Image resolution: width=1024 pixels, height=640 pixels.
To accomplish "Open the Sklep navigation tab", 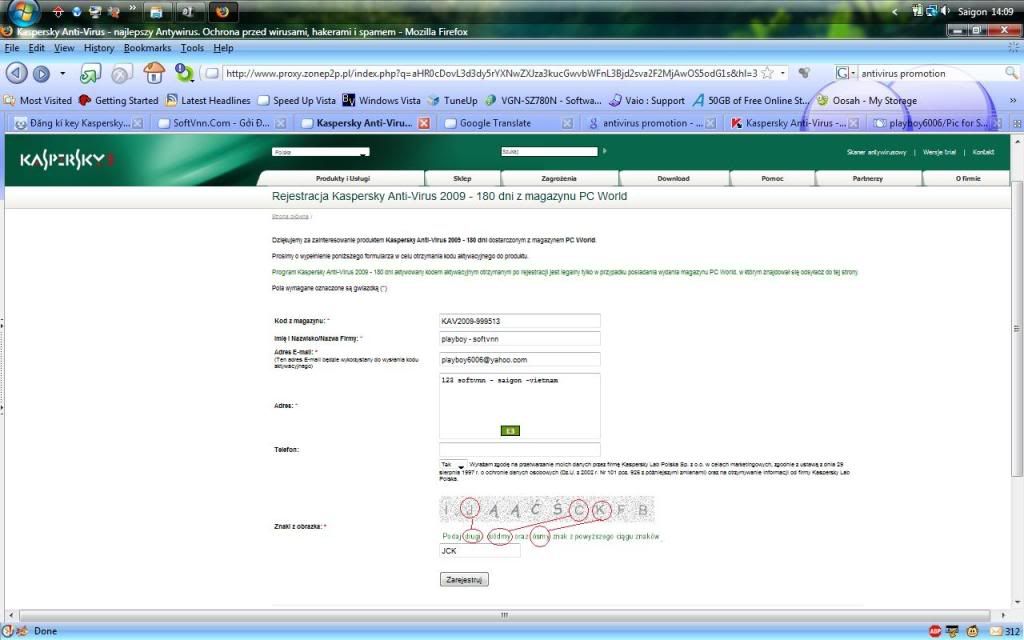I will 462,178.
